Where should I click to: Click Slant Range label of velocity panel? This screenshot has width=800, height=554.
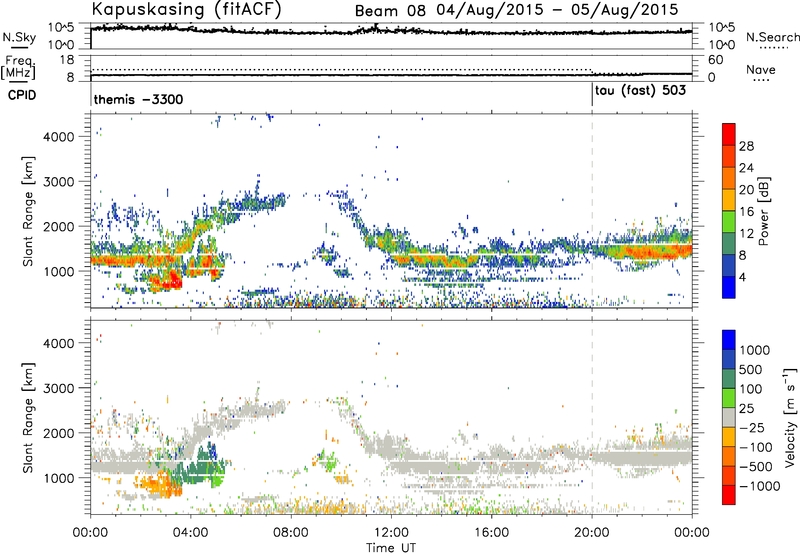[x=28, y=418]
